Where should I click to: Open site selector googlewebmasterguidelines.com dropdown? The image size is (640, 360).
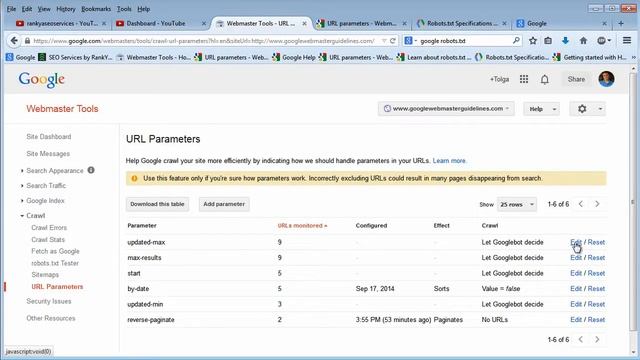446,109
